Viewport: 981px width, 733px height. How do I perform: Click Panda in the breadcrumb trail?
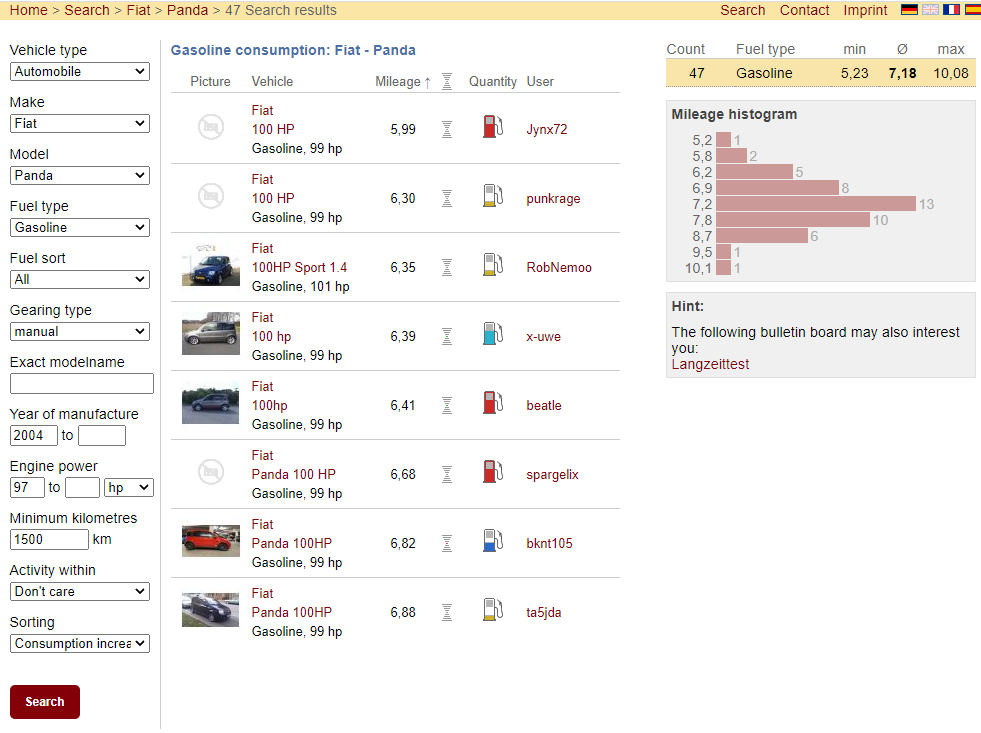(187, 10)
